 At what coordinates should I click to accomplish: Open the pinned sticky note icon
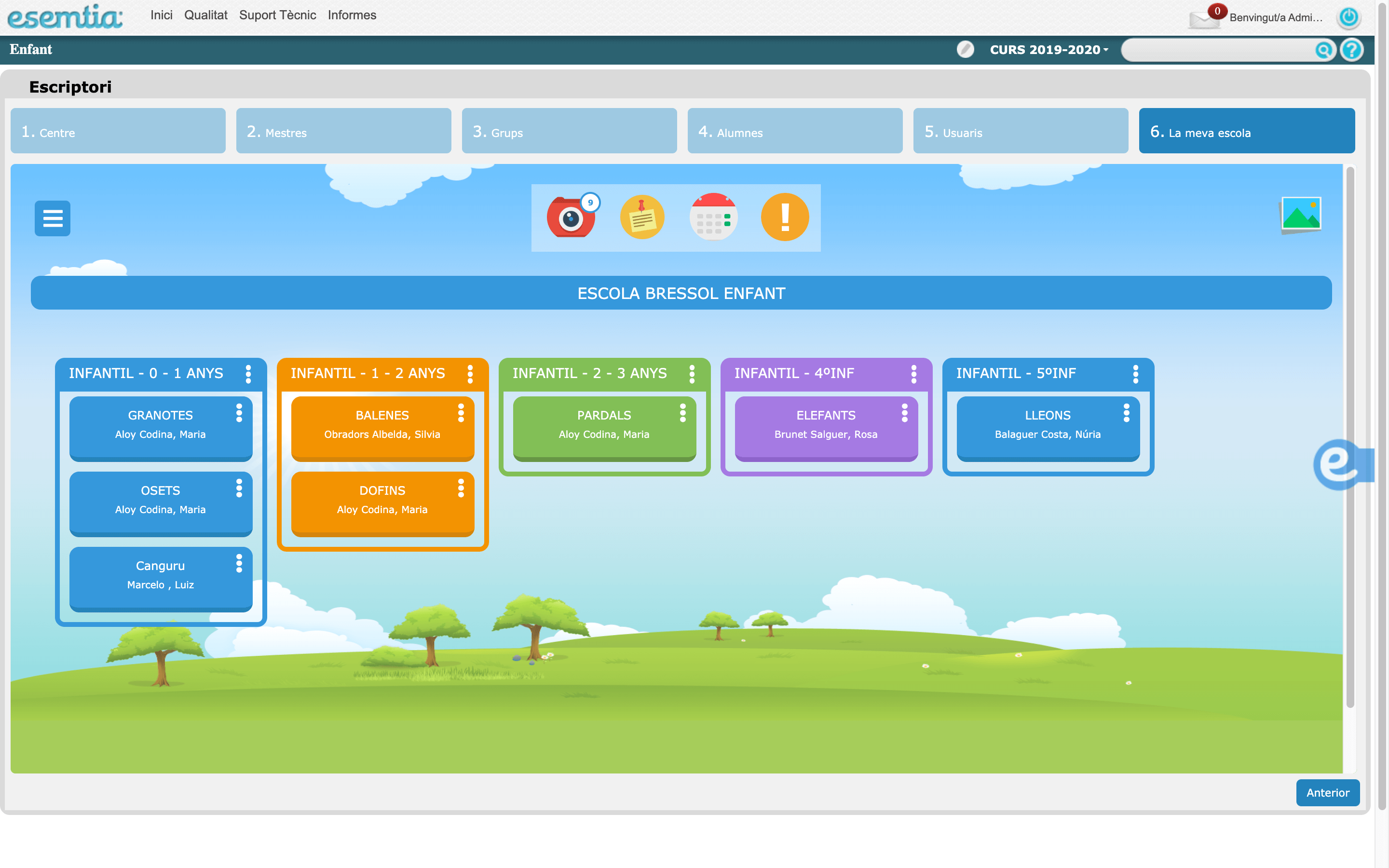click(642, 217)
